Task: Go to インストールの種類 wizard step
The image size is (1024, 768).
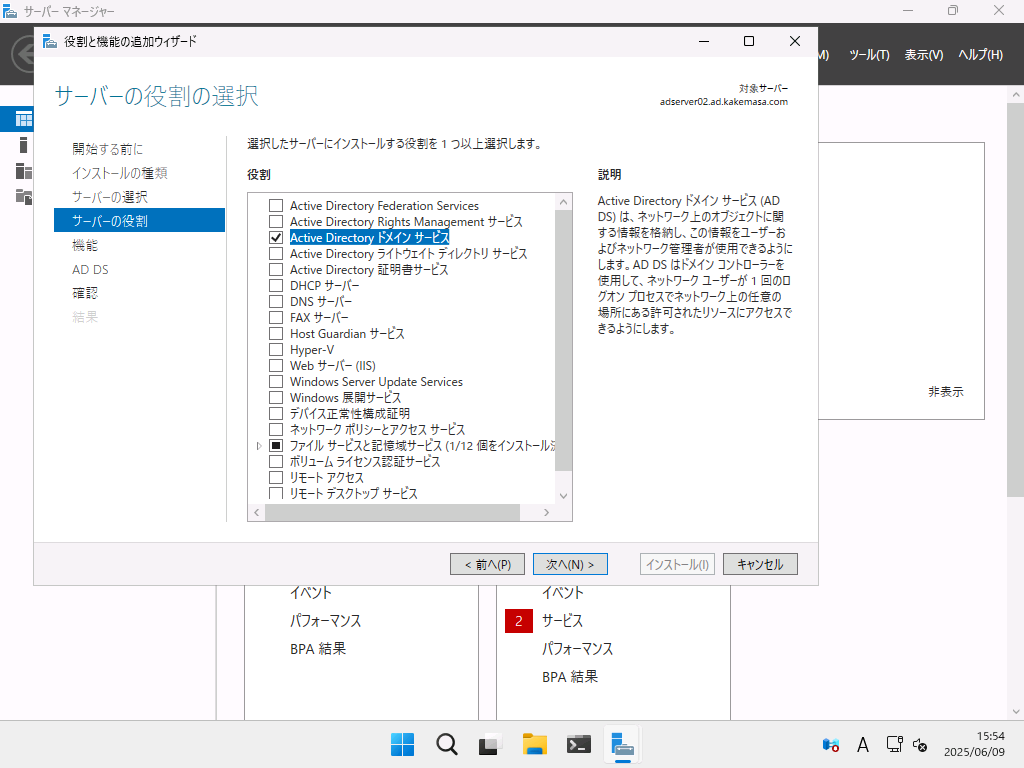Action: 120,173
